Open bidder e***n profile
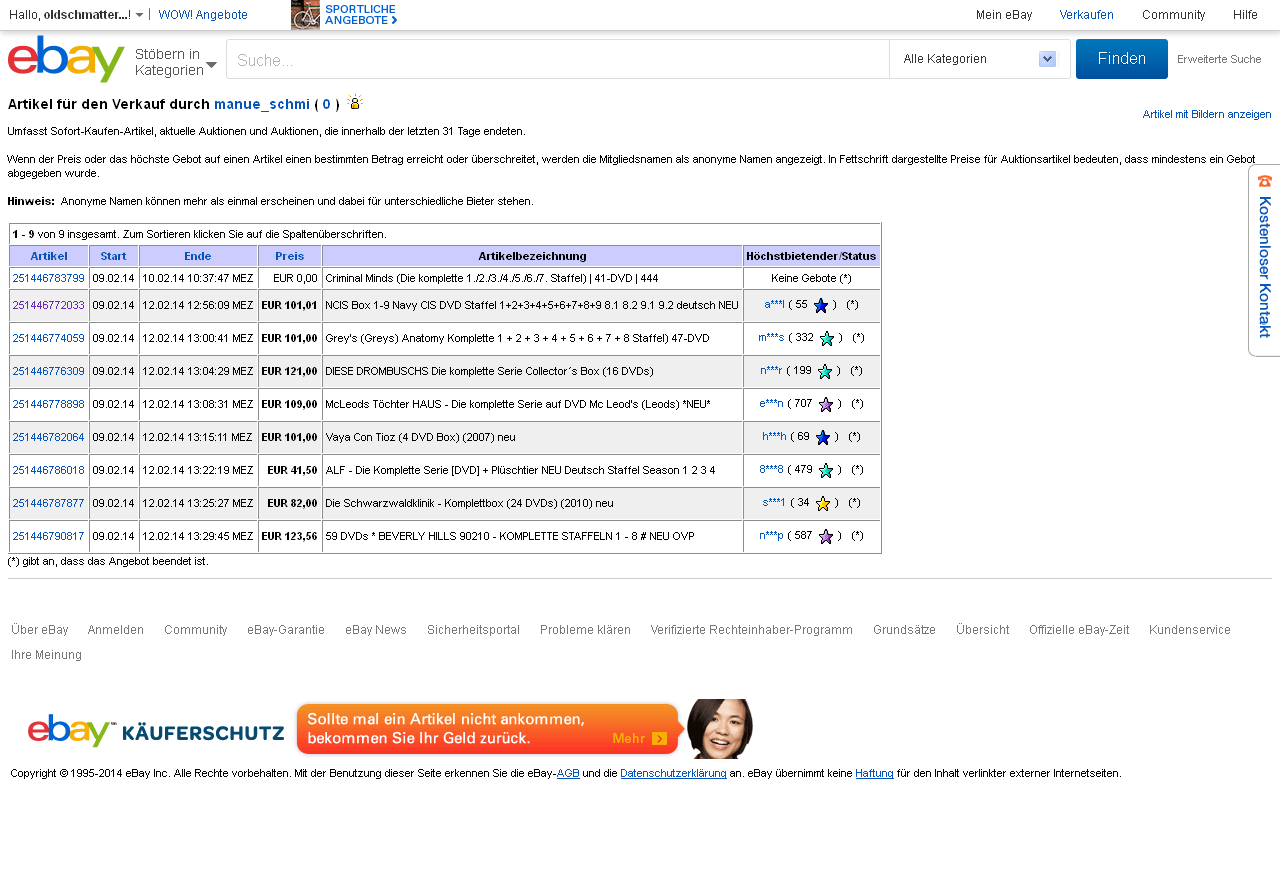The image size is (1280, 876). click(771, 403)
